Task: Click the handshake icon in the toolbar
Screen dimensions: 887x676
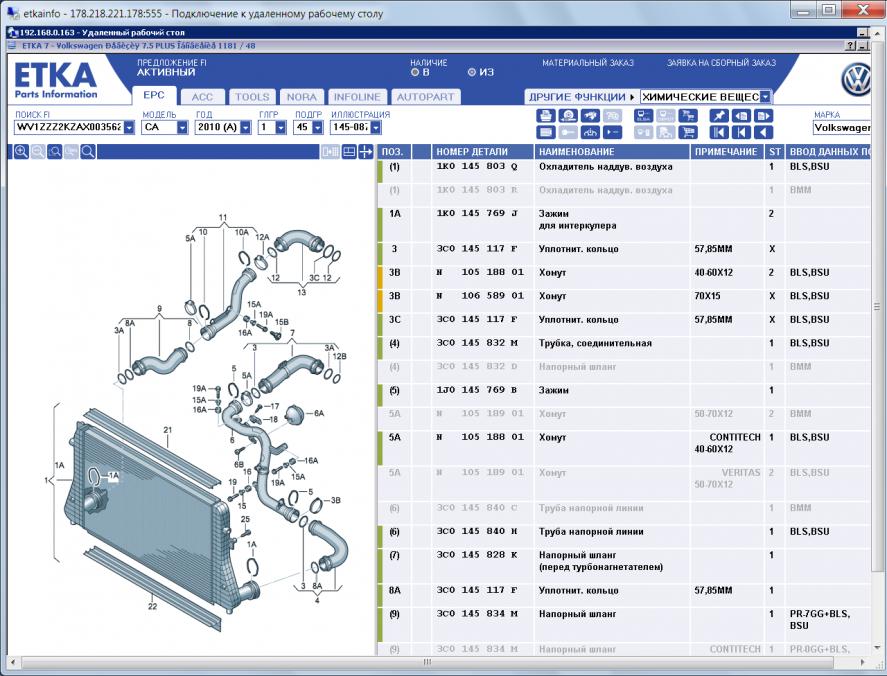Action: click(590, 116)
